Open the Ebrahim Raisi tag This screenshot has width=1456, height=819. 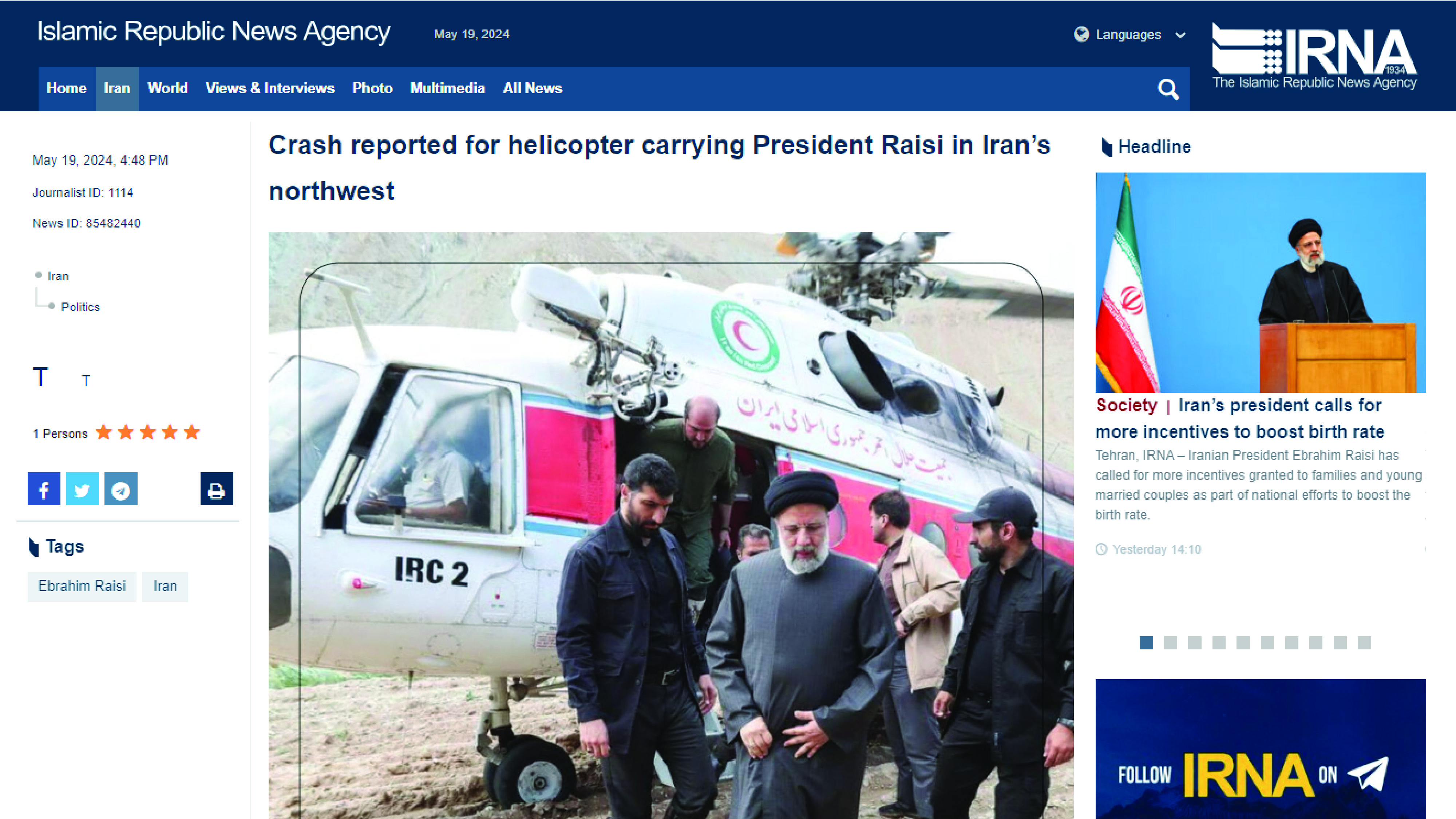[x=82, y=586]
